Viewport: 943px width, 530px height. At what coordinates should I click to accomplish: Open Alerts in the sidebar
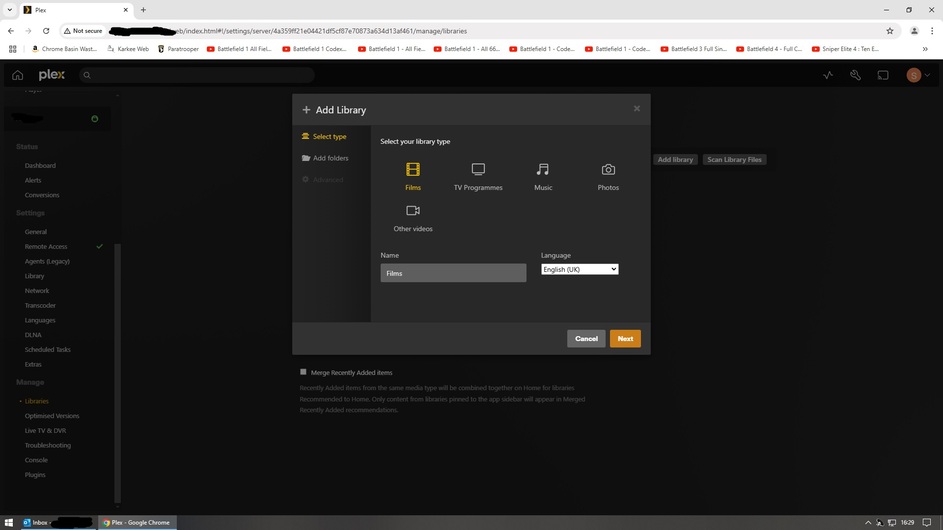click(x=33, y=180)
